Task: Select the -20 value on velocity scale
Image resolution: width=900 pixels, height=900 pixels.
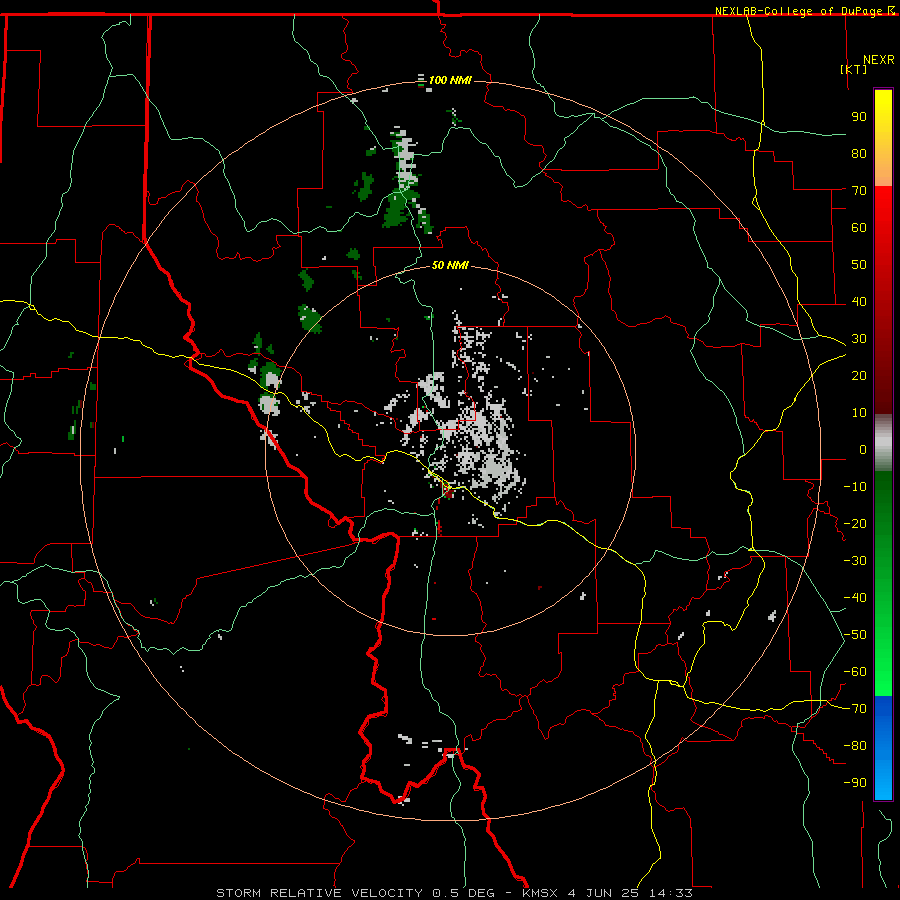Action: pyautogui.click(x=855, y=523)
